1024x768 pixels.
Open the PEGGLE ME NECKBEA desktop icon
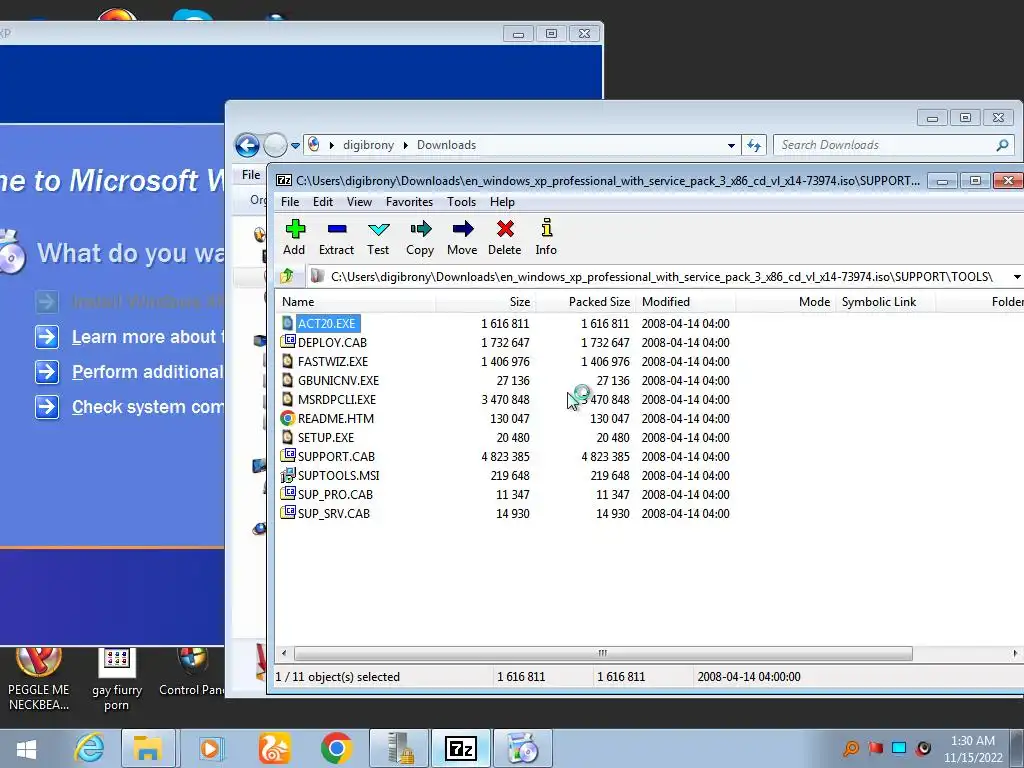tap(39, 678)
